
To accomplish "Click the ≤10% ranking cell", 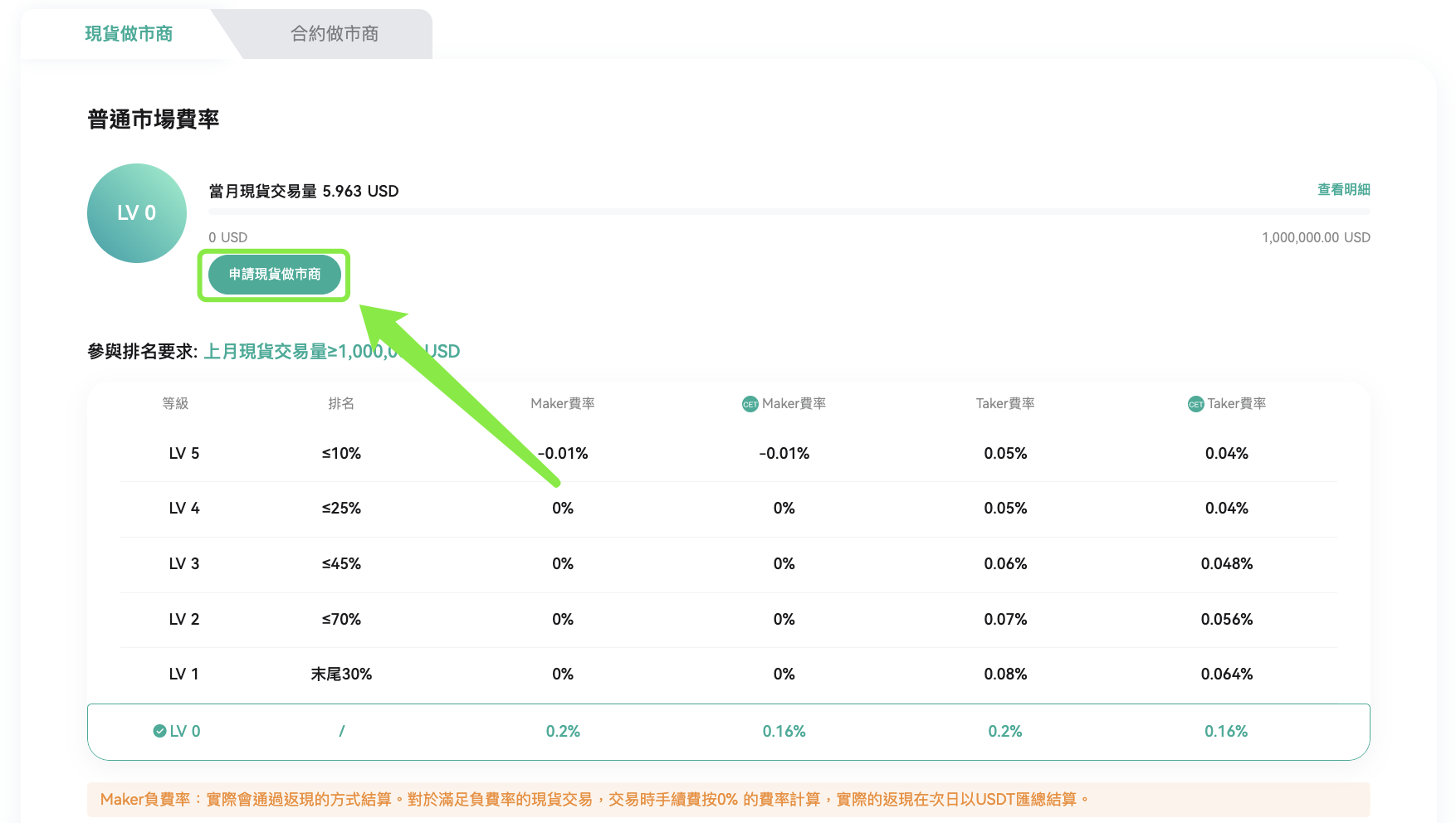I will click(x=341, y=454).
